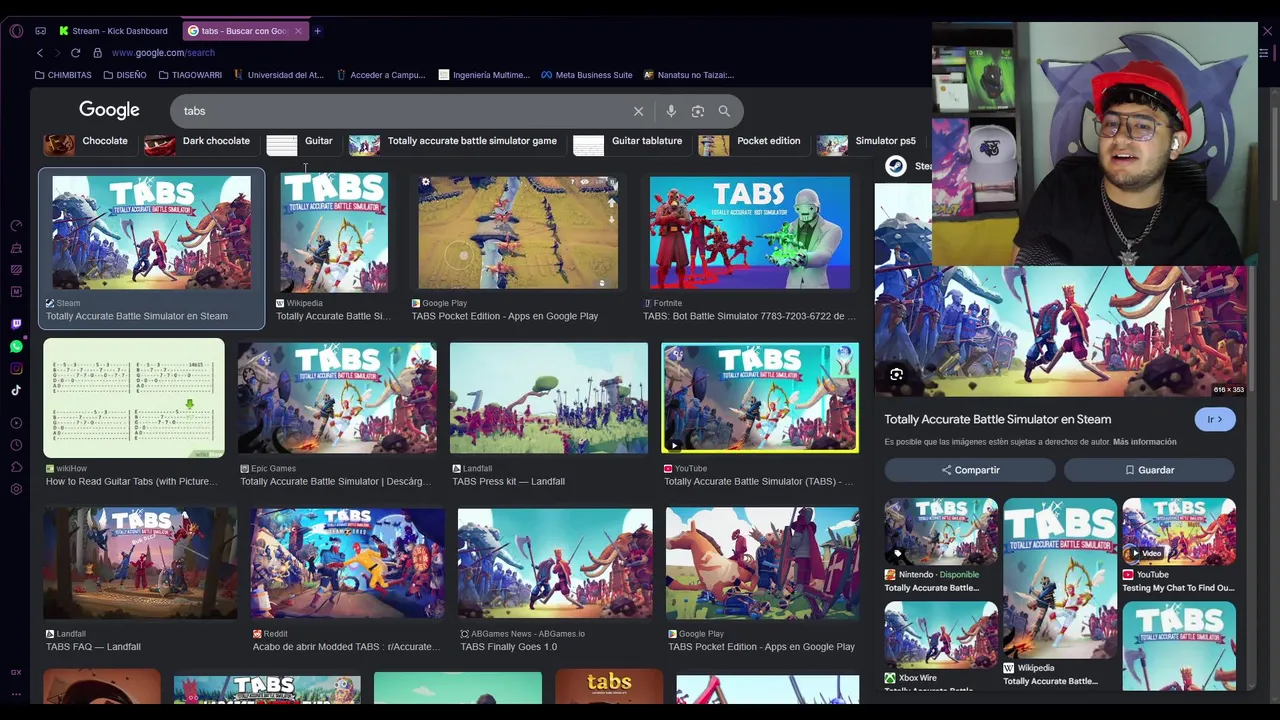
Task: Open the player sidebar icon
Action: 16,423
